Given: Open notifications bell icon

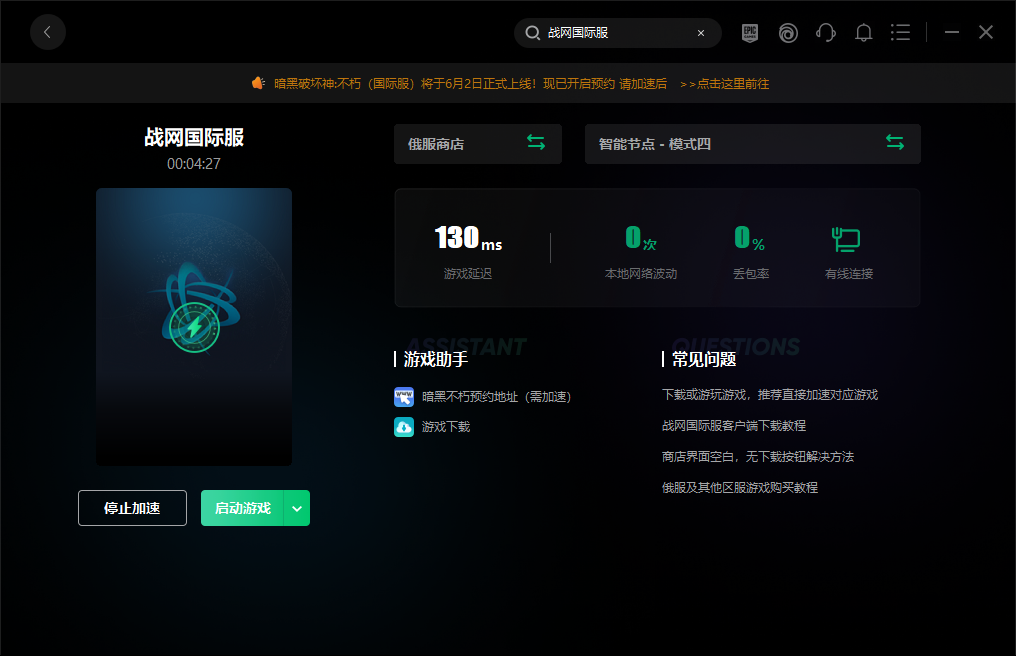Looking at the screenshot, I should pyautogui.click(x=864, y=32).
